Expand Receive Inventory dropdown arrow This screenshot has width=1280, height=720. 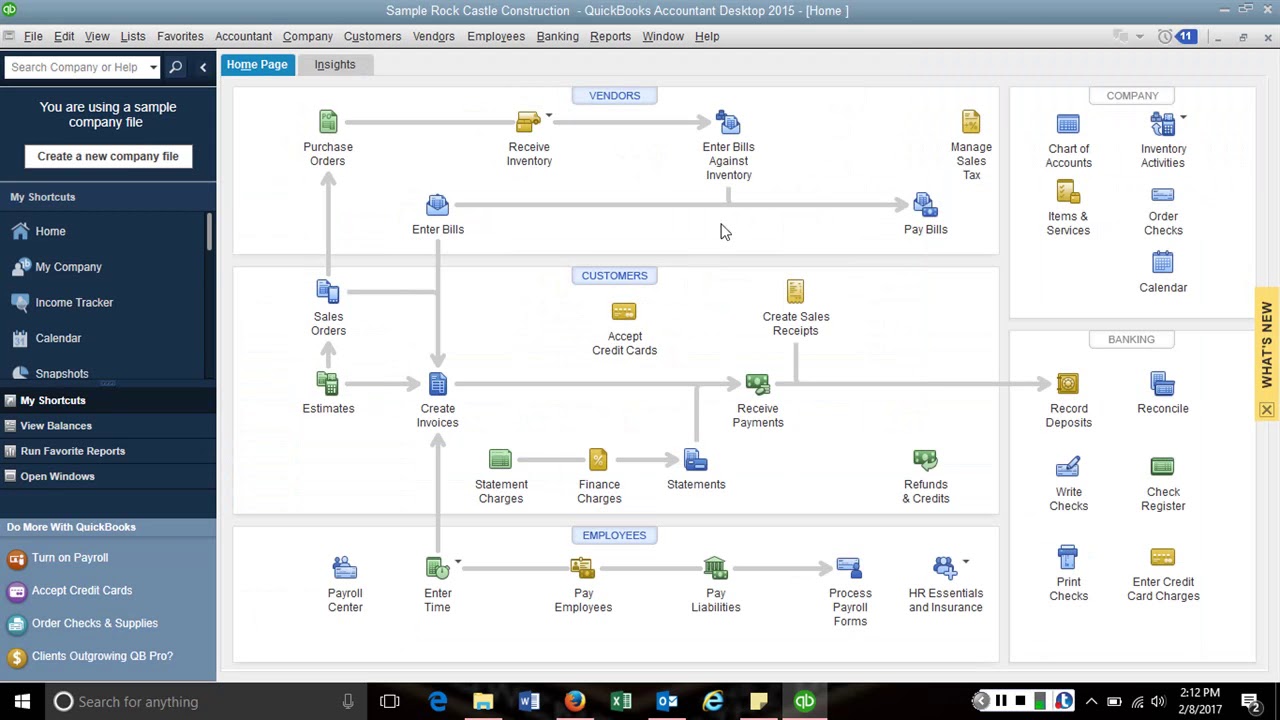[x=548, y=116]
